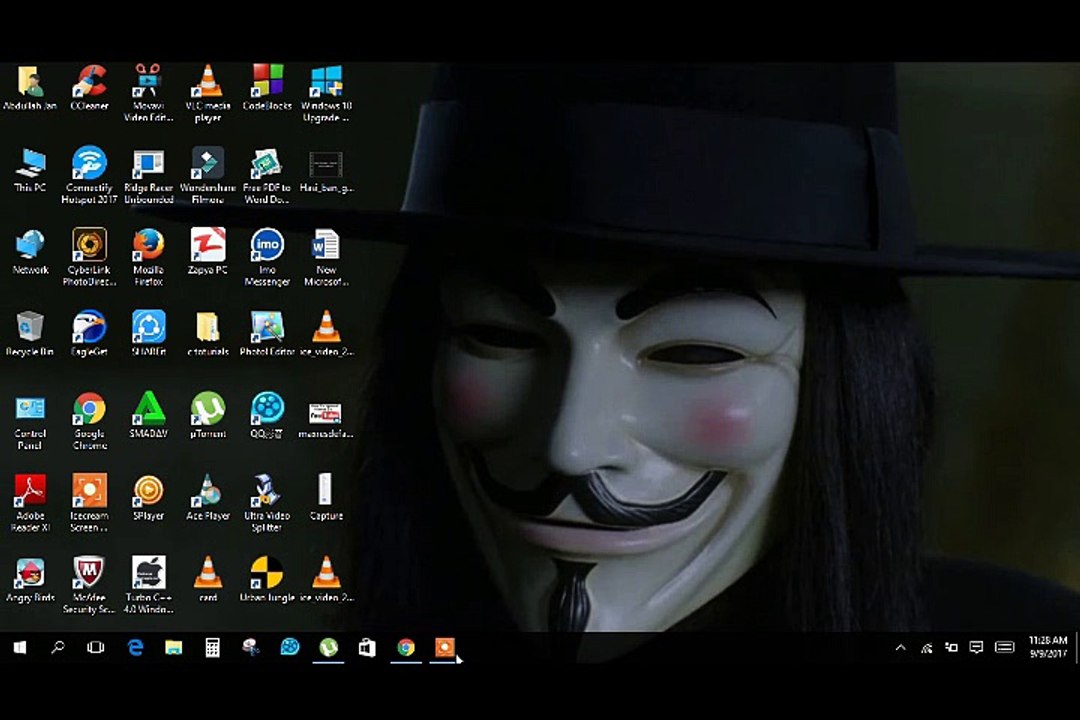Image resolution: width=1080 pixels, height=720 pixels.
Task: Open the clock showing 9/9/2017
Action: (1048, 648)
